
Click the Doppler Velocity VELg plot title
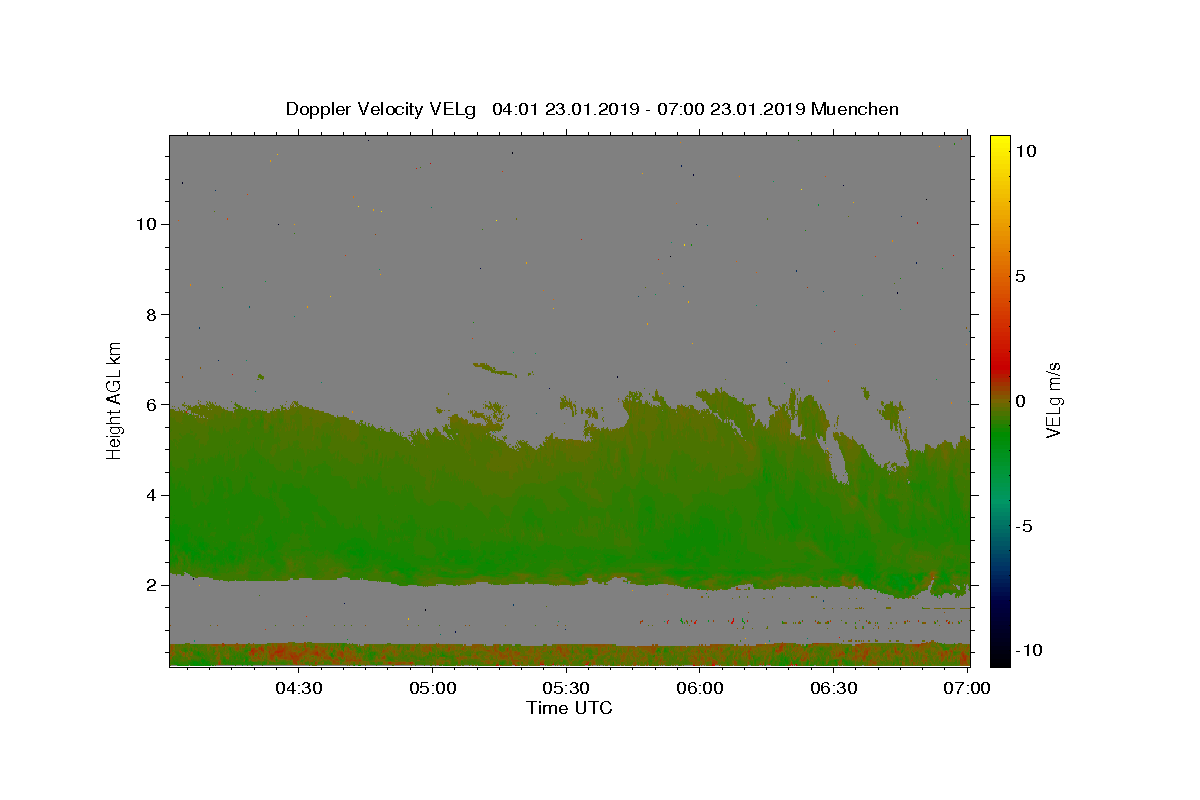pyautogui.click(x=592, y=109)
